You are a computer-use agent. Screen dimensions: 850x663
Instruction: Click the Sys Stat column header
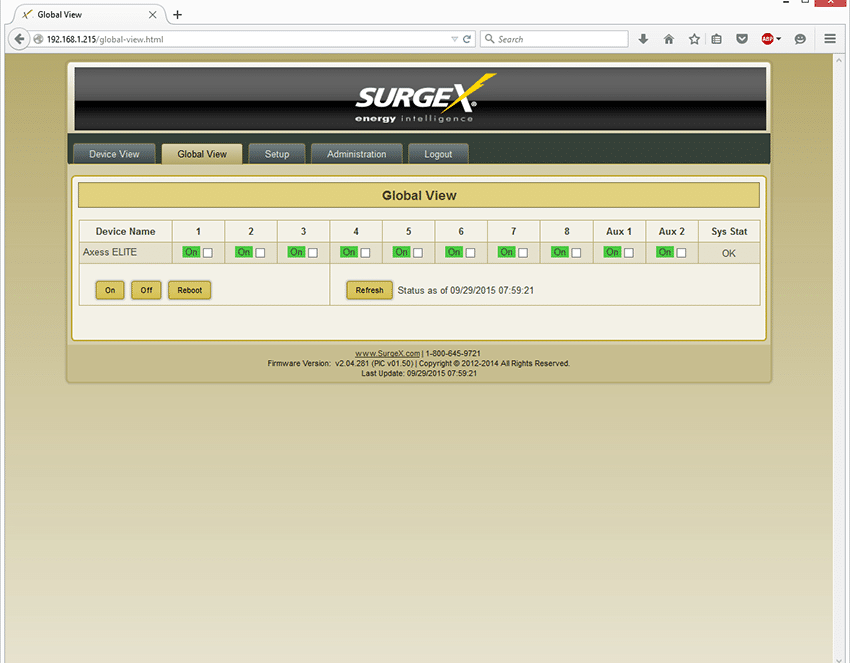(729, 231)
